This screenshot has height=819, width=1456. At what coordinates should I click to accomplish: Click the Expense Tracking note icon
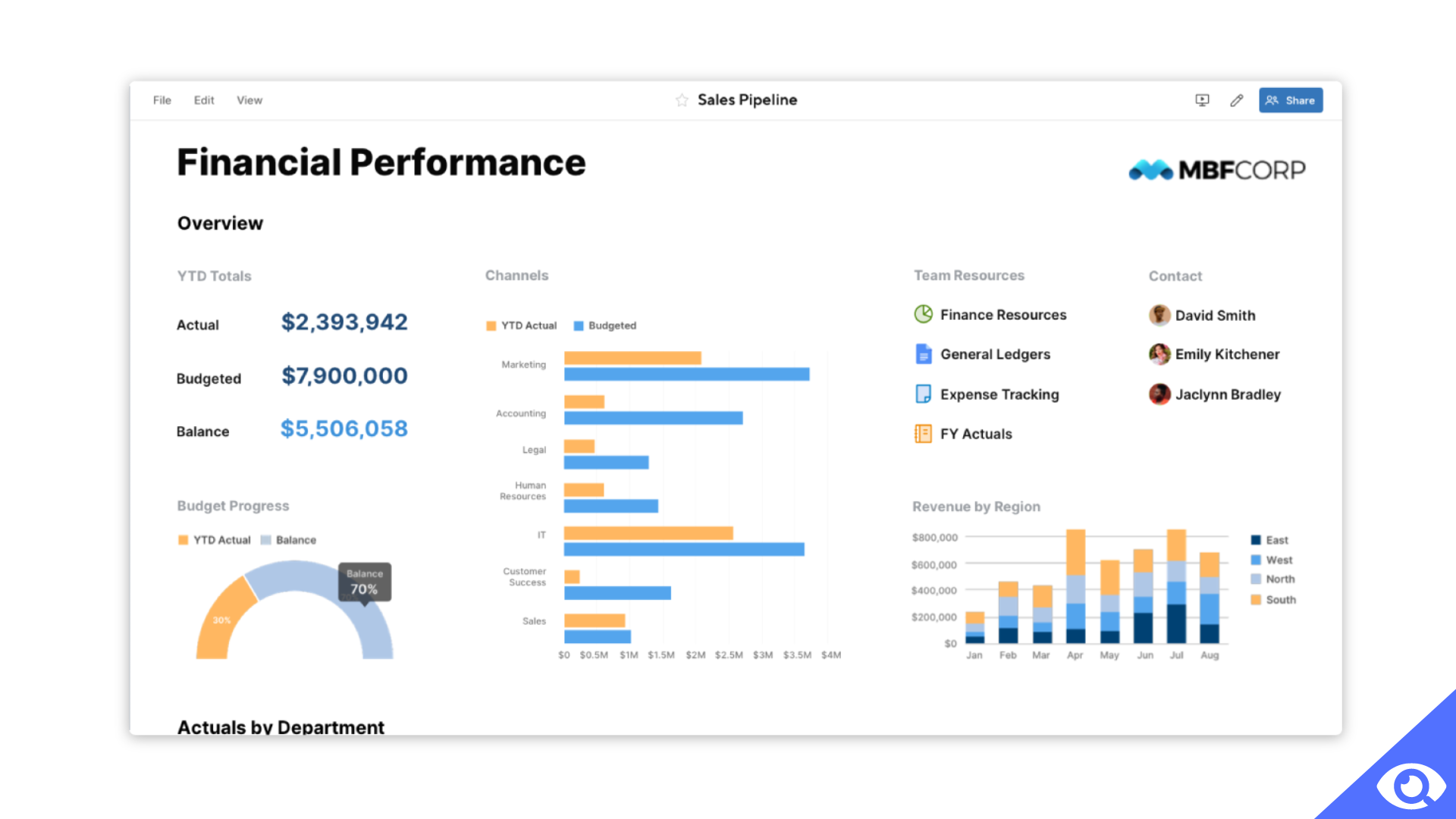pos(923,394)
